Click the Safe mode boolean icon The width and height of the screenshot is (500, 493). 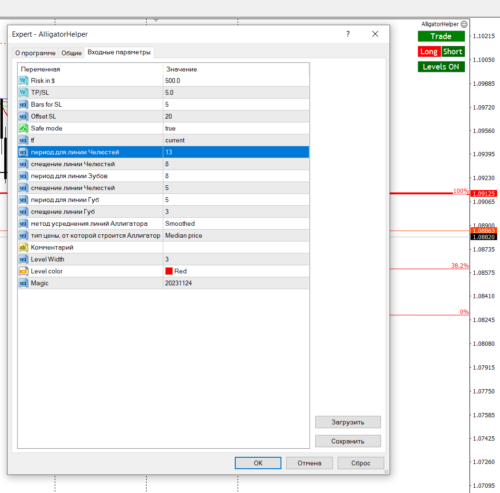click(23, 128)
